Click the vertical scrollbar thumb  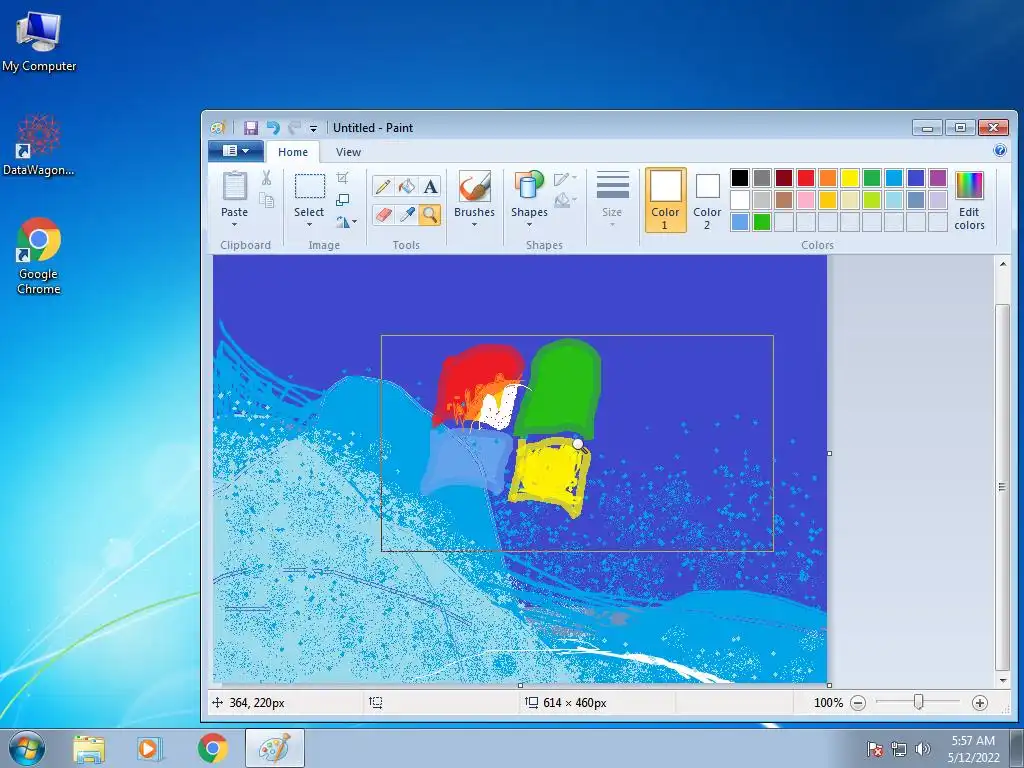click(1003, 487)
